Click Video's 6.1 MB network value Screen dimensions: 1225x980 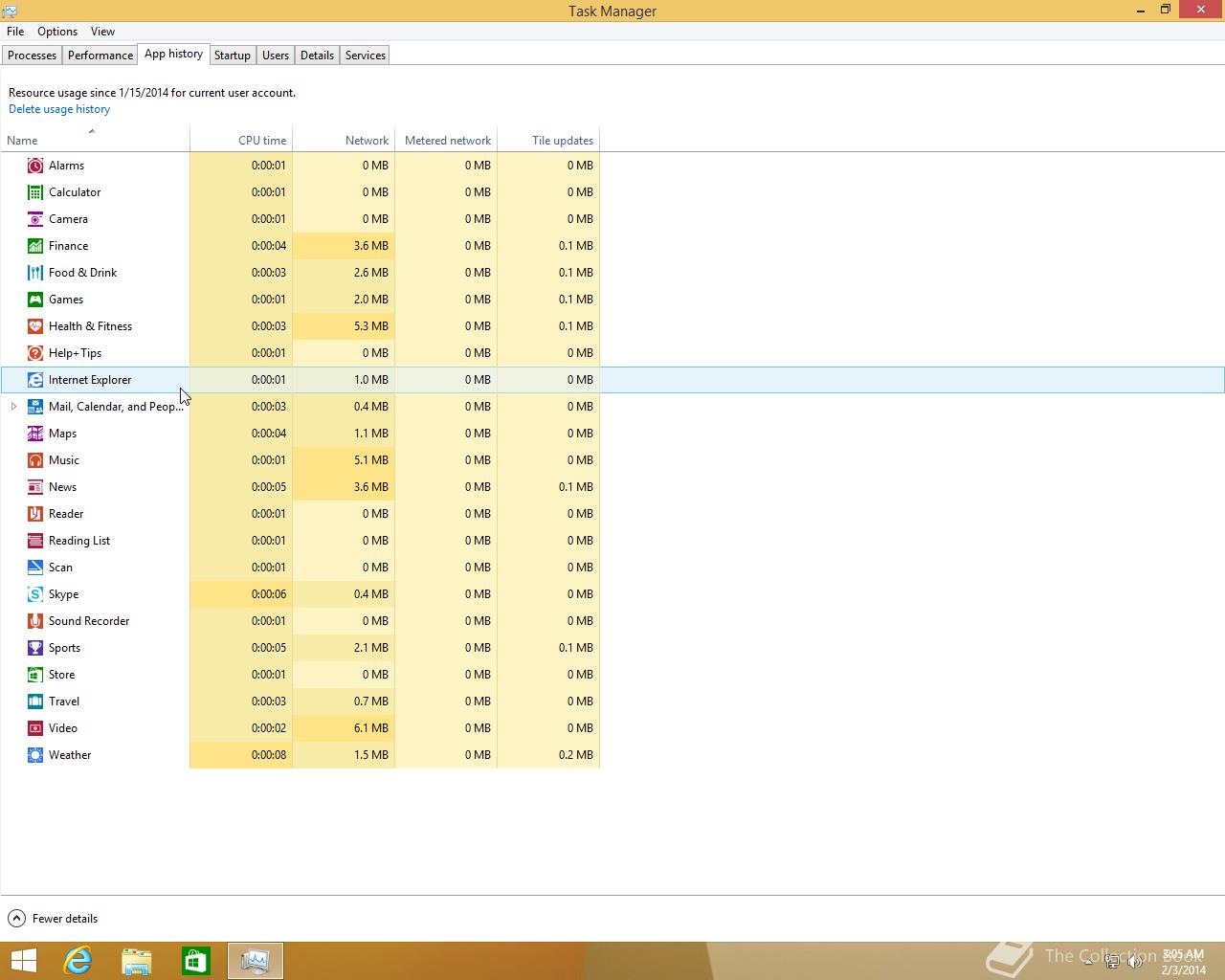[x=371, y=728]
